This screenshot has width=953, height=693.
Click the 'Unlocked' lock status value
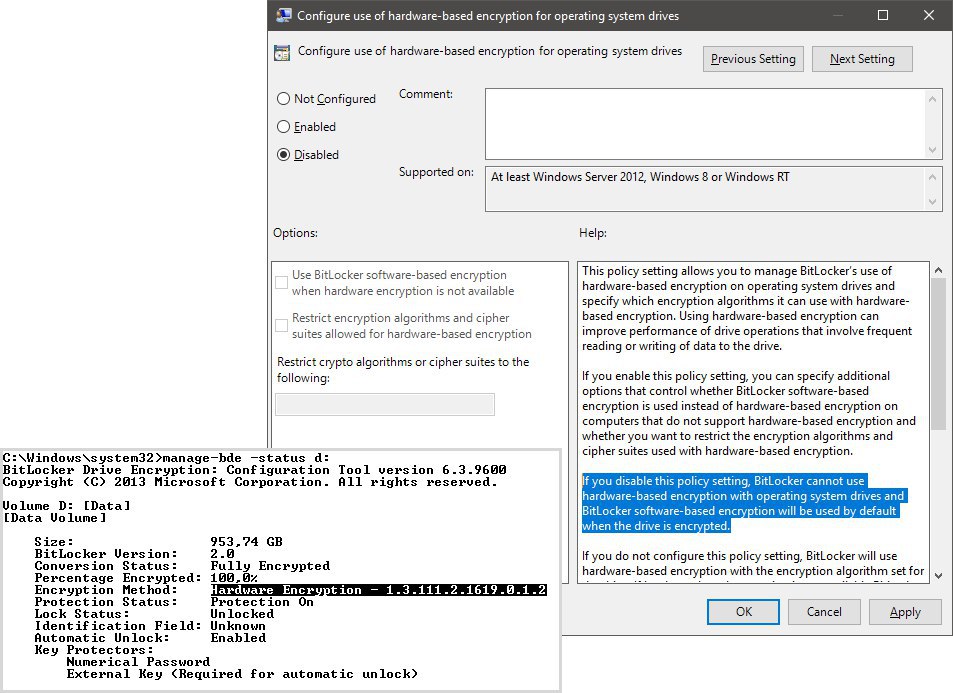[242, 614]
